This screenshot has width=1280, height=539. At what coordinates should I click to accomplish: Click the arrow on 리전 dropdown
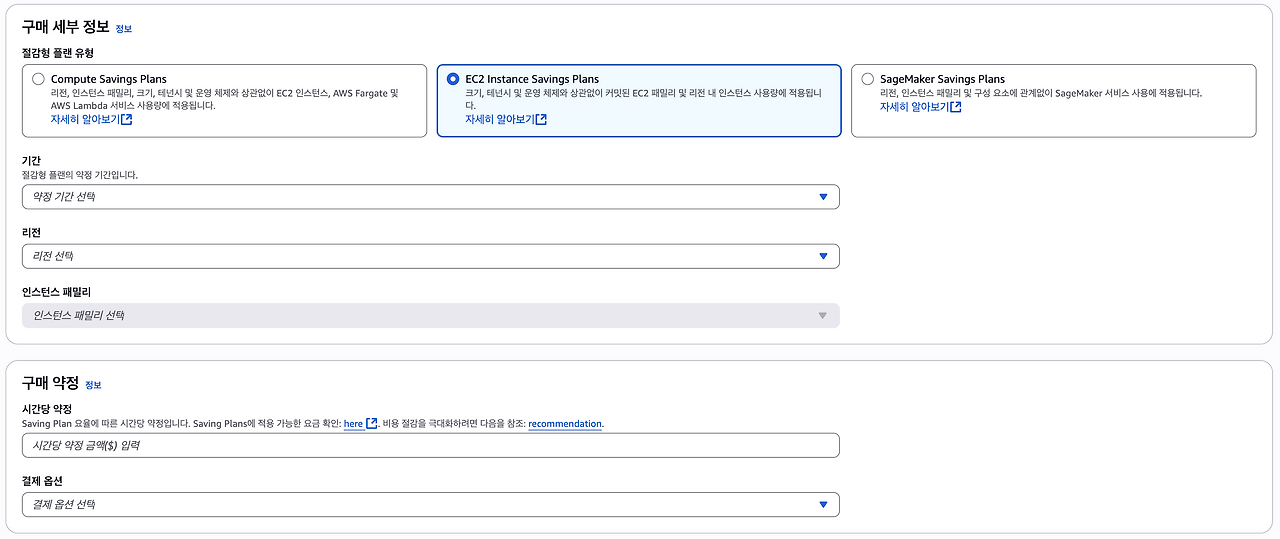click(x=823, y=256)
